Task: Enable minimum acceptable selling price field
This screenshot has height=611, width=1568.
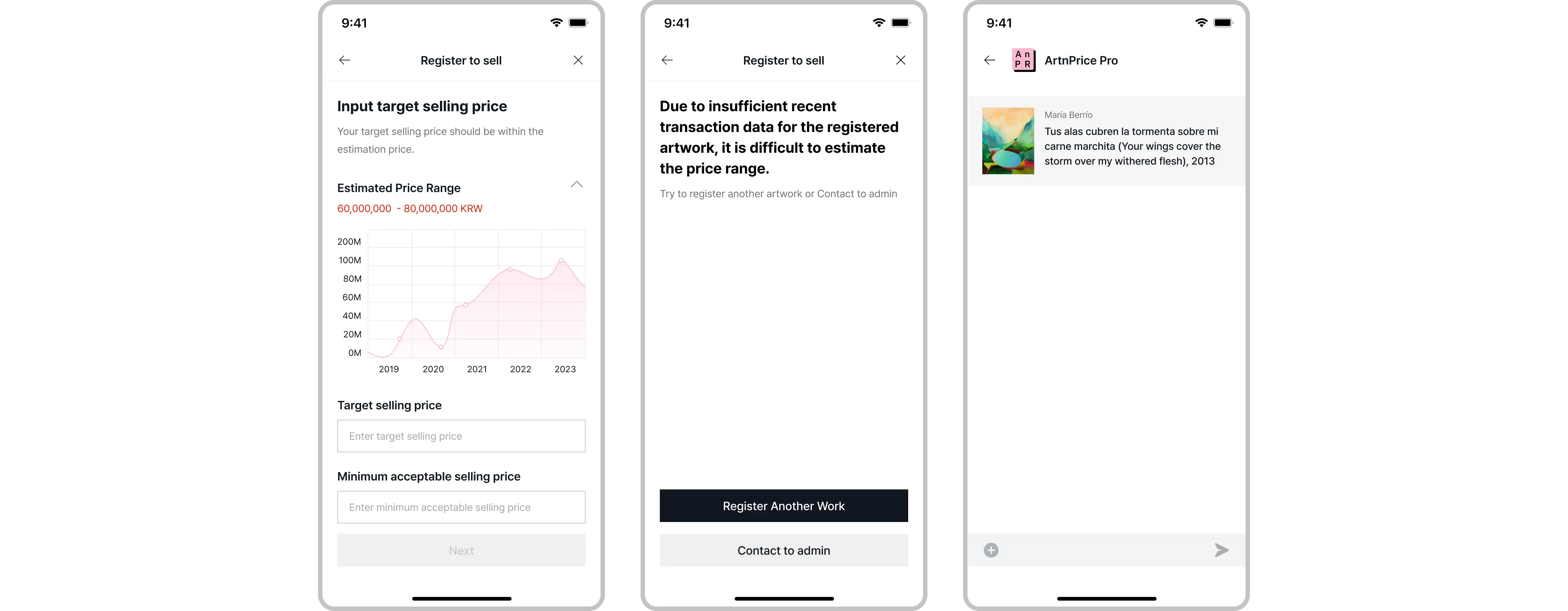Action: 461,507
